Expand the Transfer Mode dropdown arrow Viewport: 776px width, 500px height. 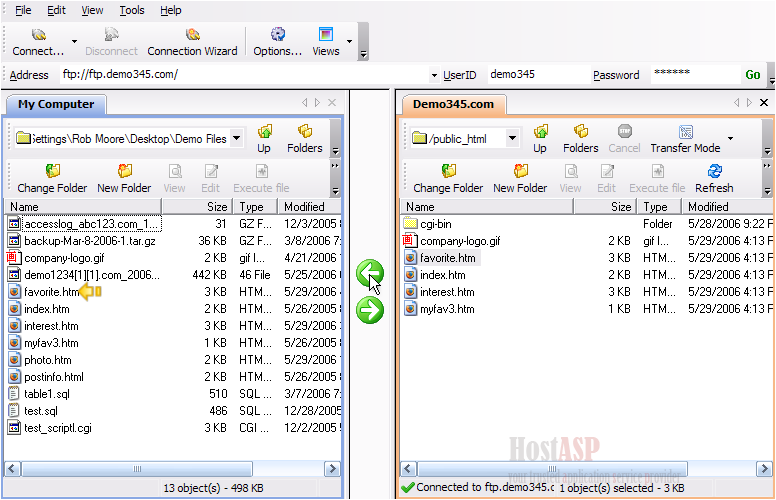(730, 138)
